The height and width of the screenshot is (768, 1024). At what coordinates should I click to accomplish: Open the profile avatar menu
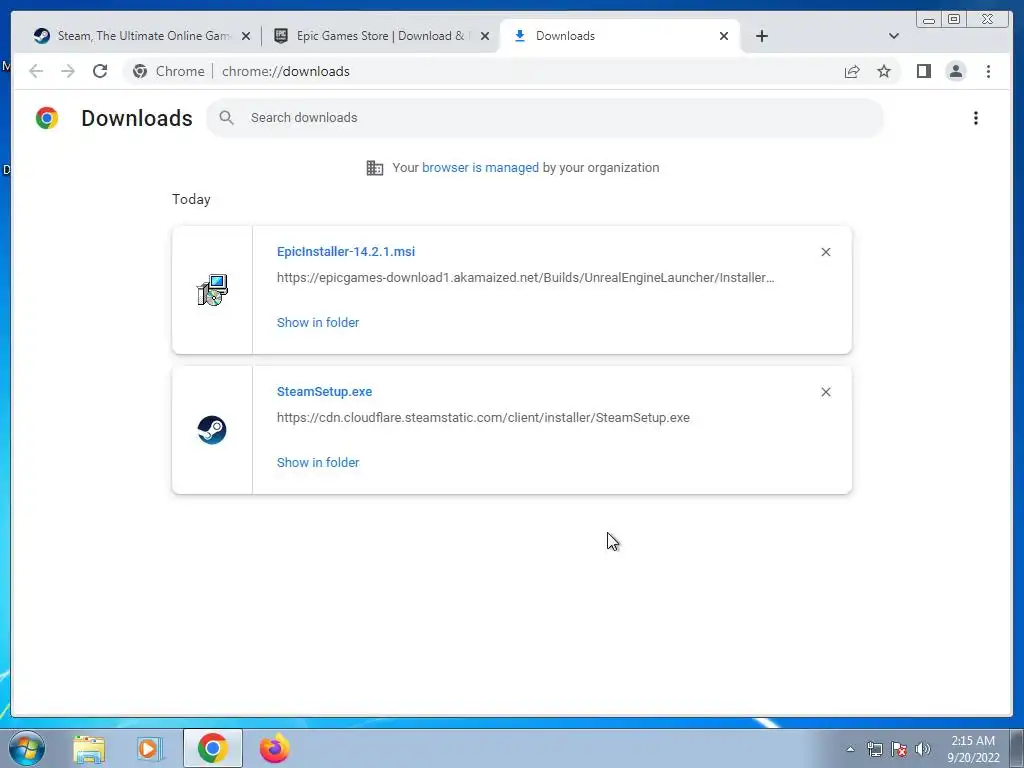[955, 71]
